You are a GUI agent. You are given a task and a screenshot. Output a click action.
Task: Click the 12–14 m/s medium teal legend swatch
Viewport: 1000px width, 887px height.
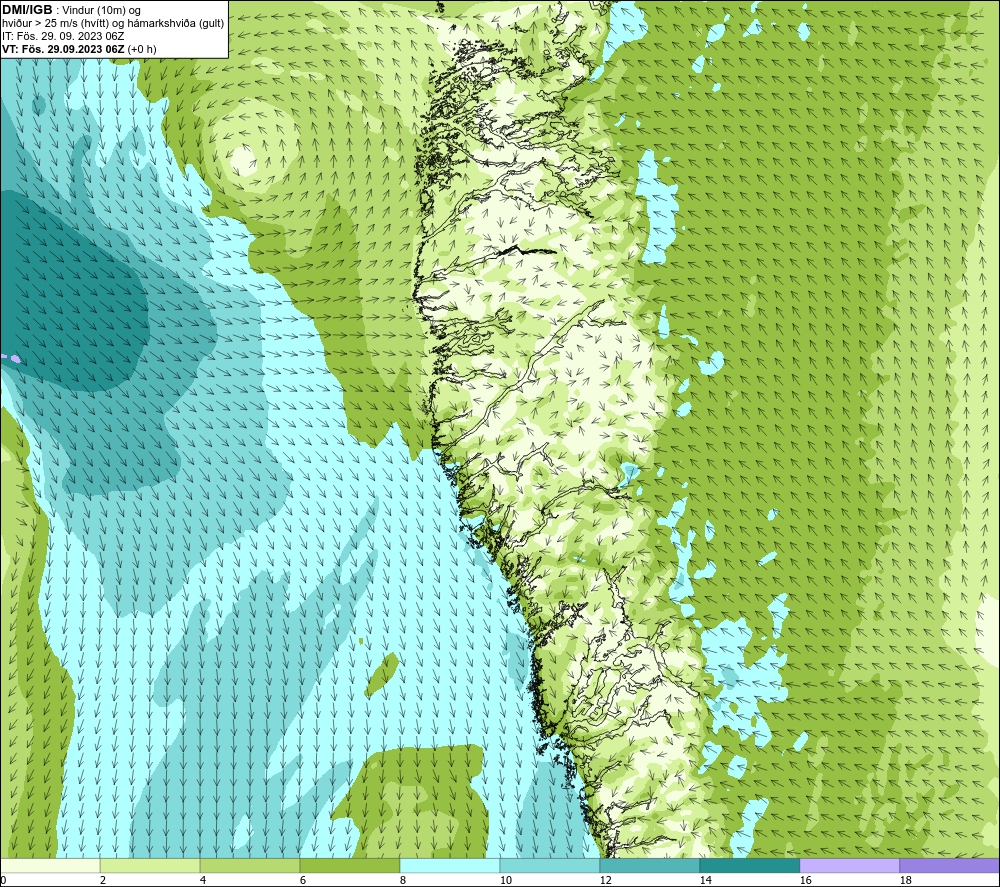click(x=649, y=865)
